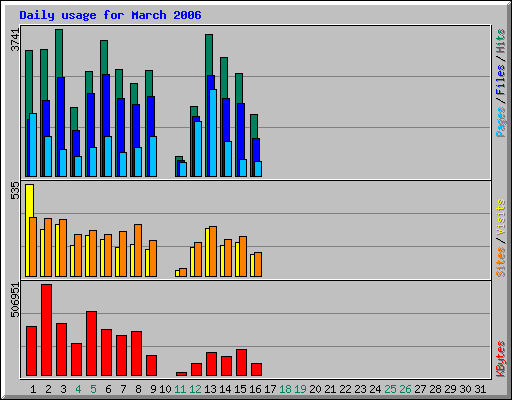Click day 16 on the x-axis
Viewport: 512px width, 400px height.
(255, 389)
